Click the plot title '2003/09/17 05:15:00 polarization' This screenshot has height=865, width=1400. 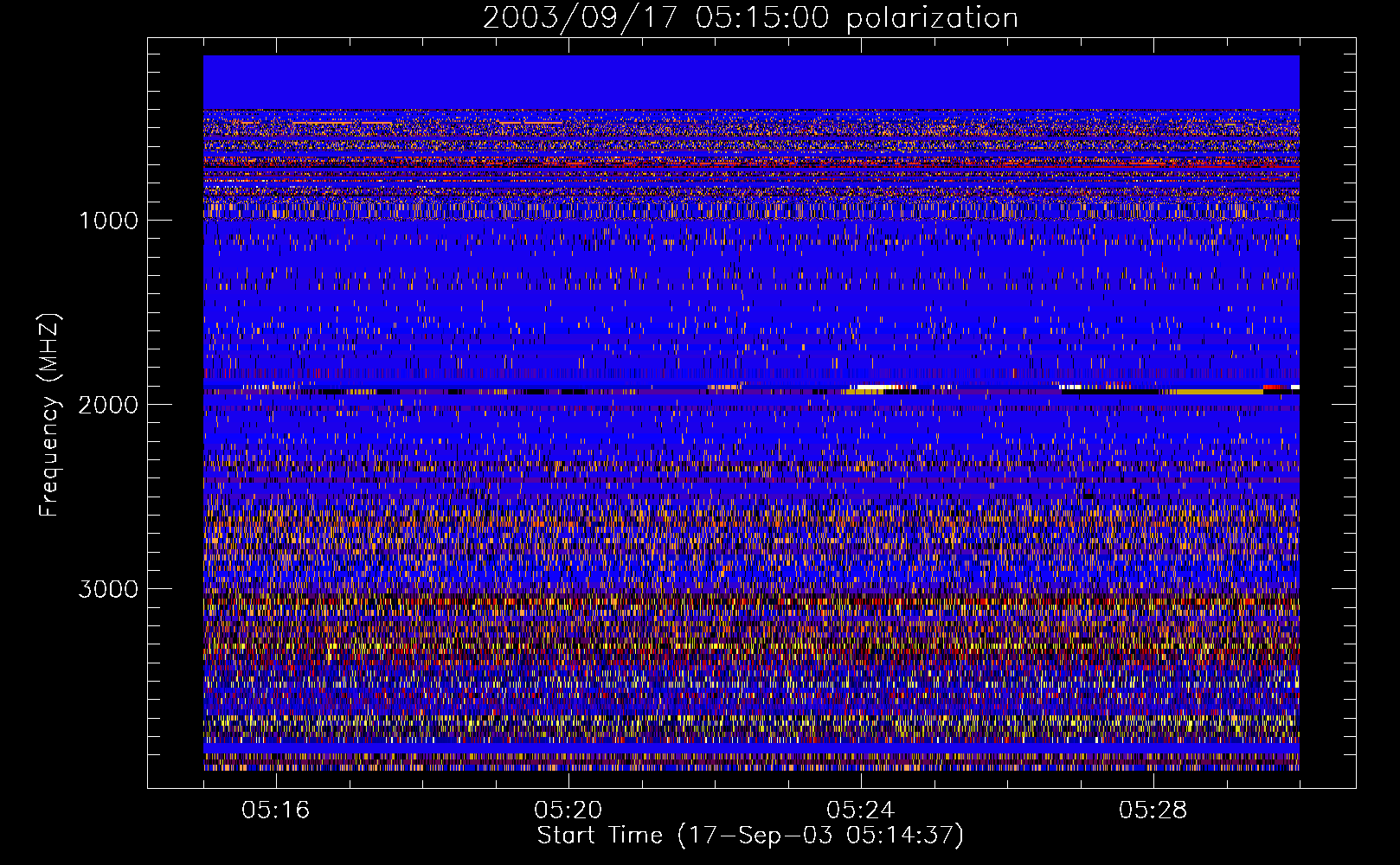(750, 17)
